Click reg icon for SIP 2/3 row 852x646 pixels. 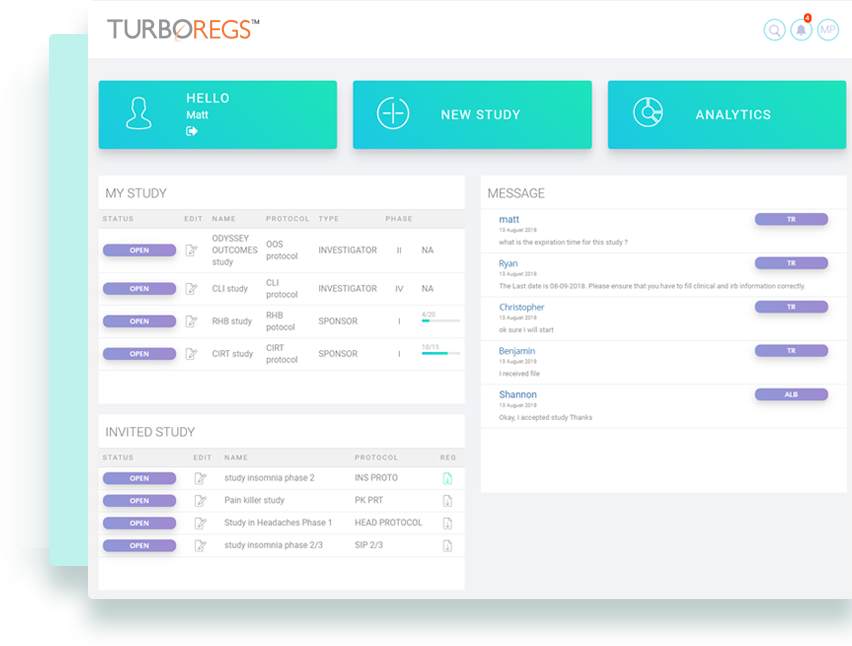point(448,546)
